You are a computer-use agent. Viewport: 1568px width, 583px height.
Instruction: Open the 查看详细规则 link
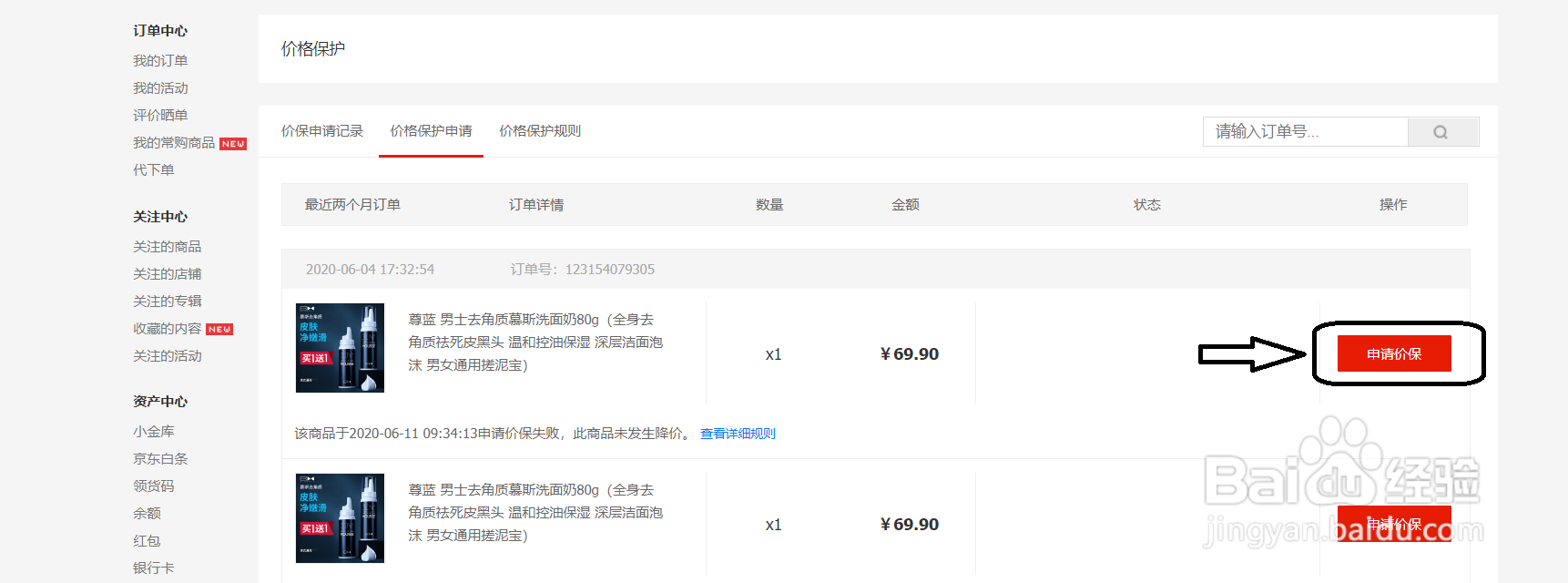coord(738,434)
